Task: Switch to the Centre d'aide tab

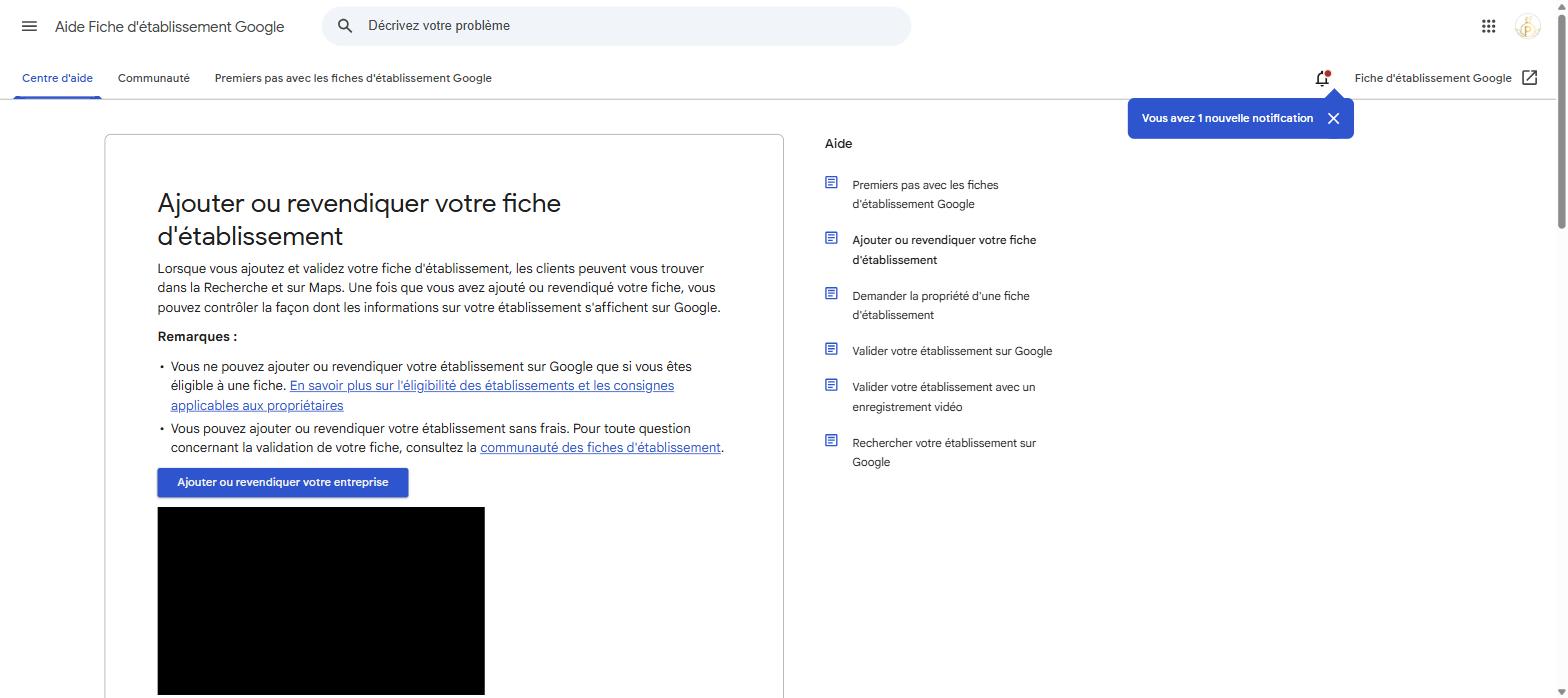Action: click(57, 78)
